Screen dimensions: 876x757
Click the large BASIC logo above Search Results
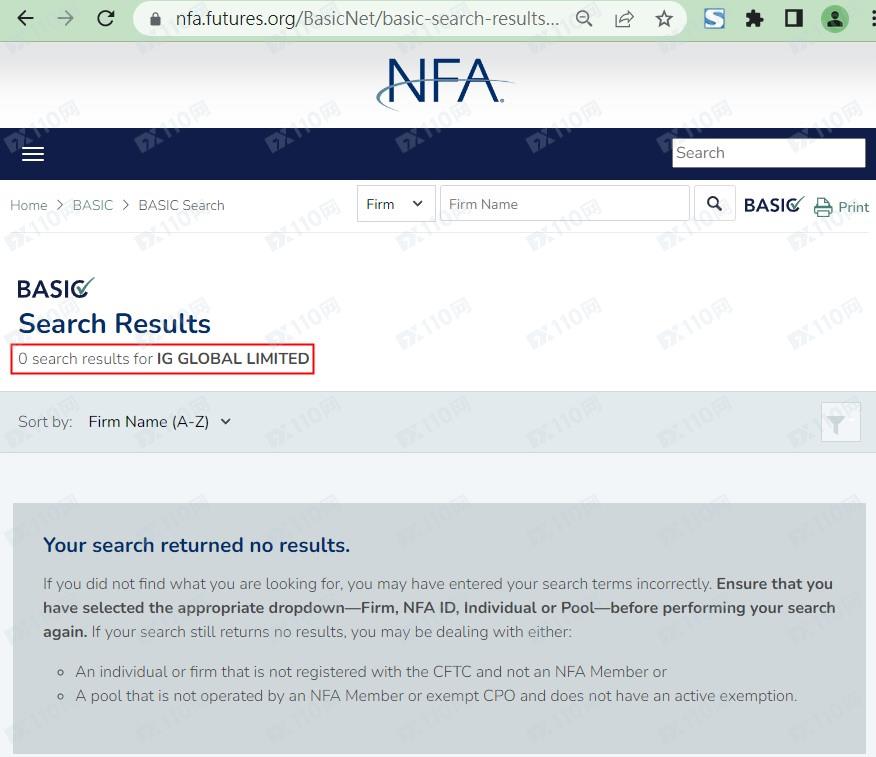coord(56,288)
